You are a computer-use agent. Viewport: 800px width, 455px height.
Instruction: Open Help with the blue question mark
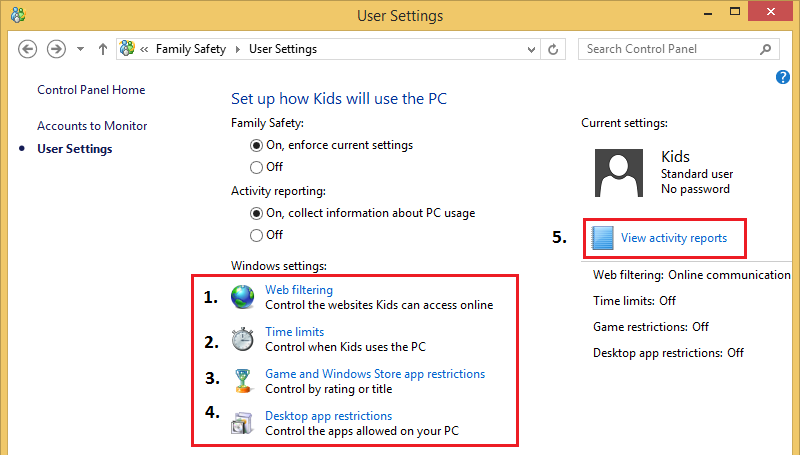pyautogui.click(x=783, y=77)
